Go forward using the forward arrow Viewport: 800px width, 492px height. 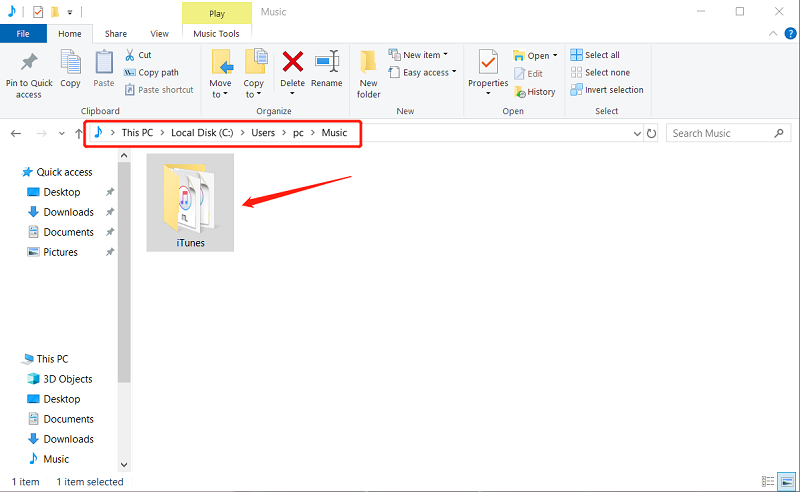coord(41,134)
